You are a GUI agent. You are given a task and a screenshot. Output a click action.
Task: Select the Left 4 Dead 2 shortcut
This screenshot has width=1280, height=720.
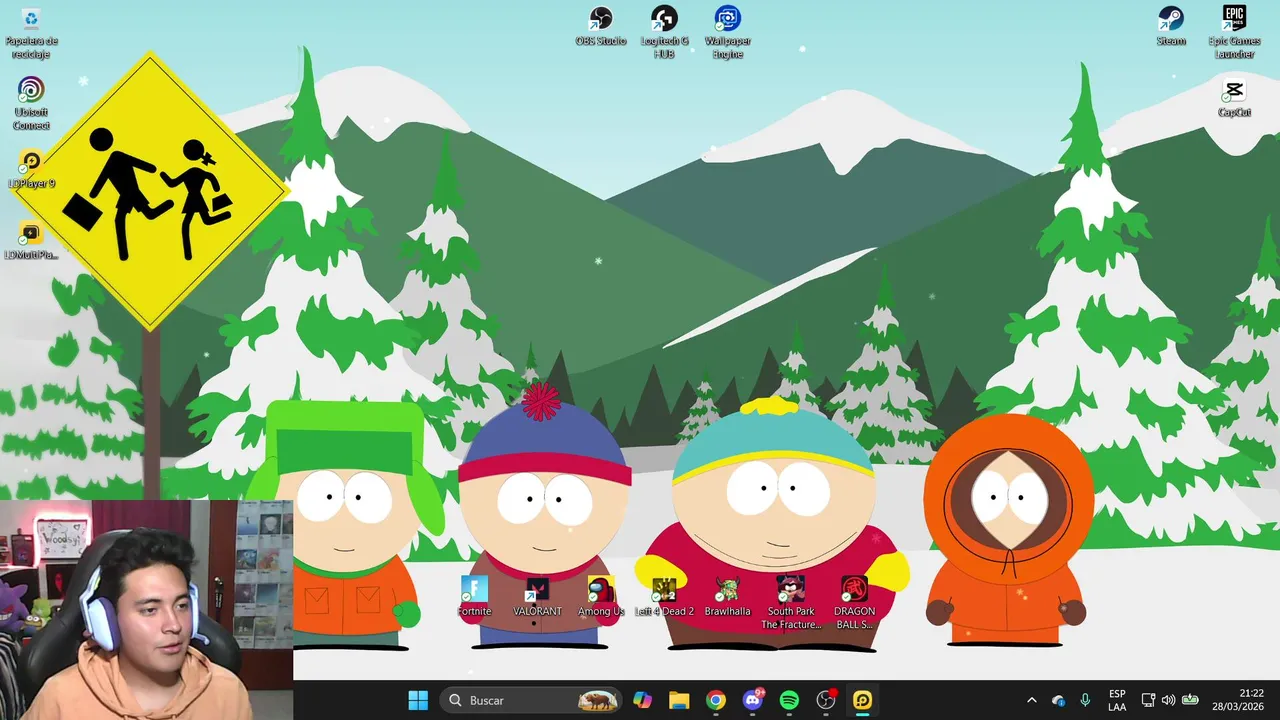664,597
